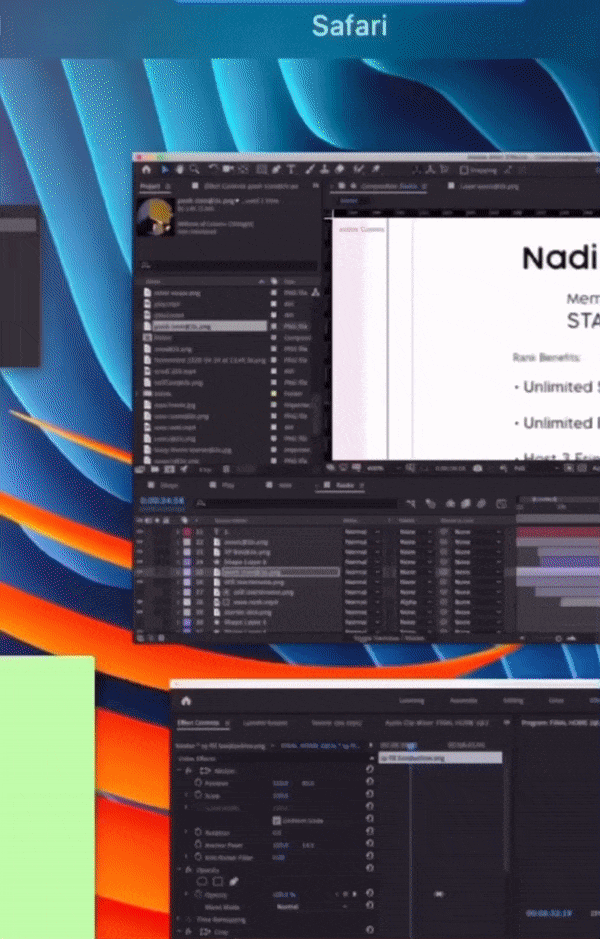Click the ellipse mask icon under Opacity
The height and width of the screenshot is (939, 600).
202,882
